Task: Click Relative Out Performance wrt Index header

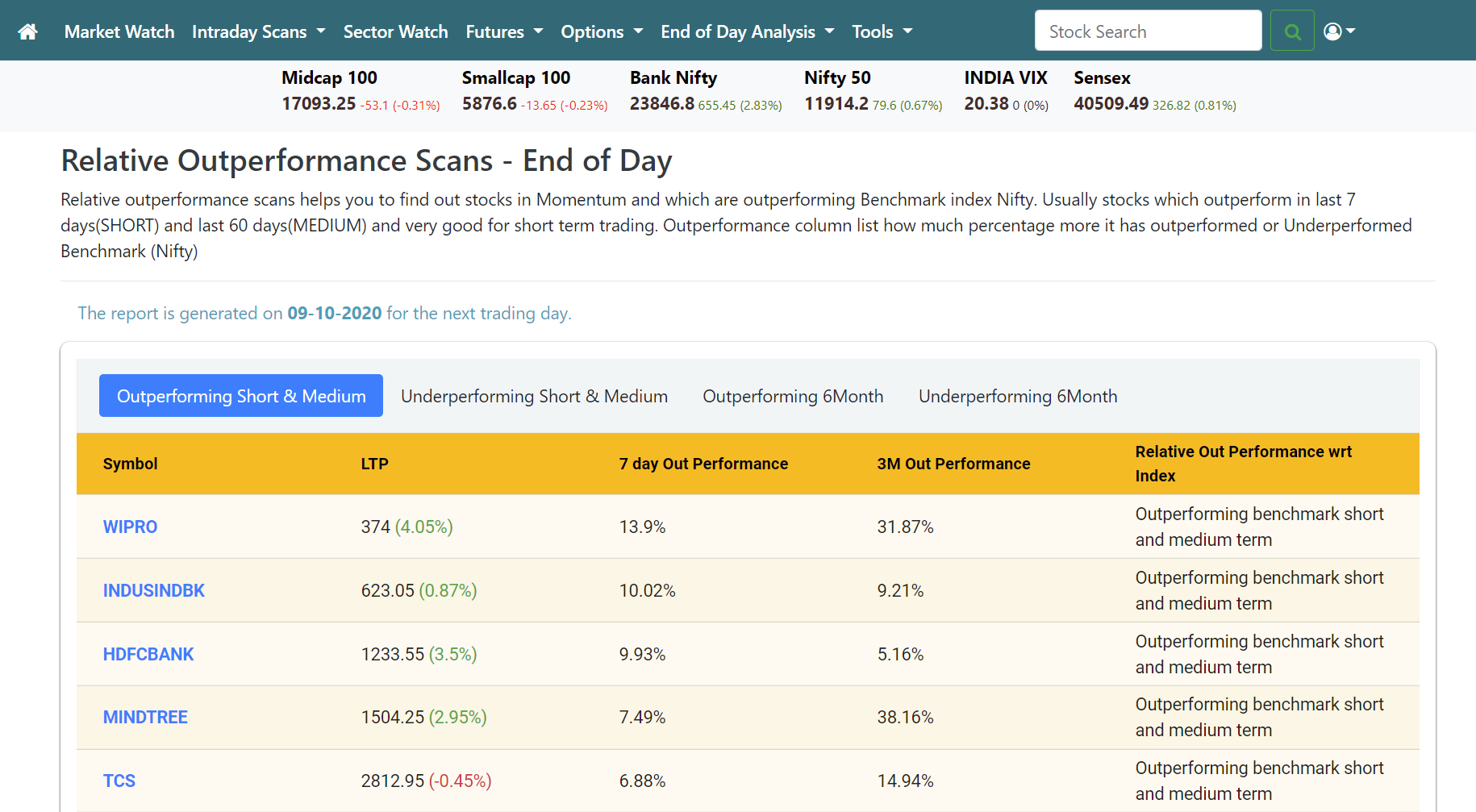Action: point(1244,464)
